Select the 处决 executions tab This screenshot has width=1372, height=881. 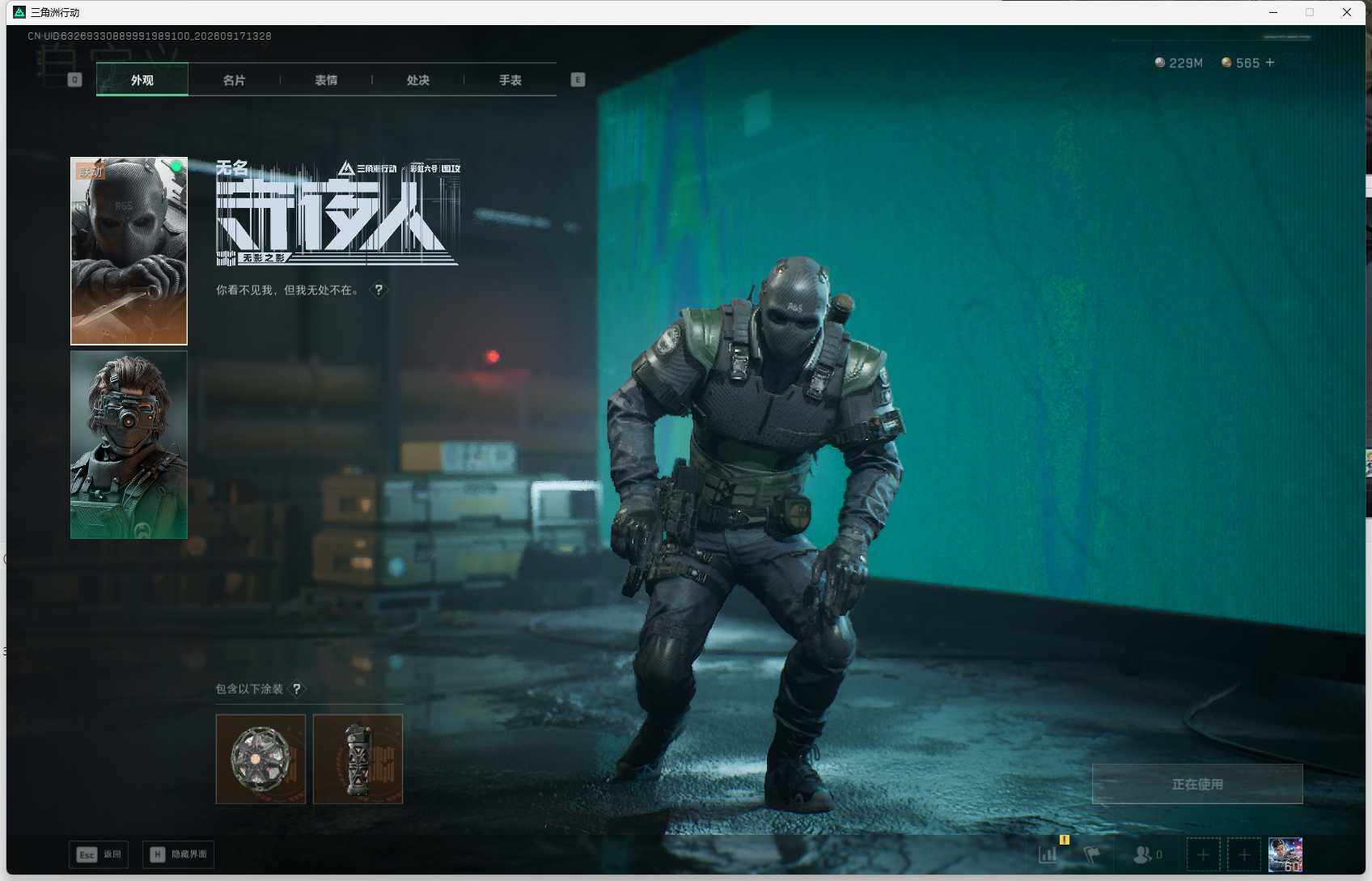point(418,79)
